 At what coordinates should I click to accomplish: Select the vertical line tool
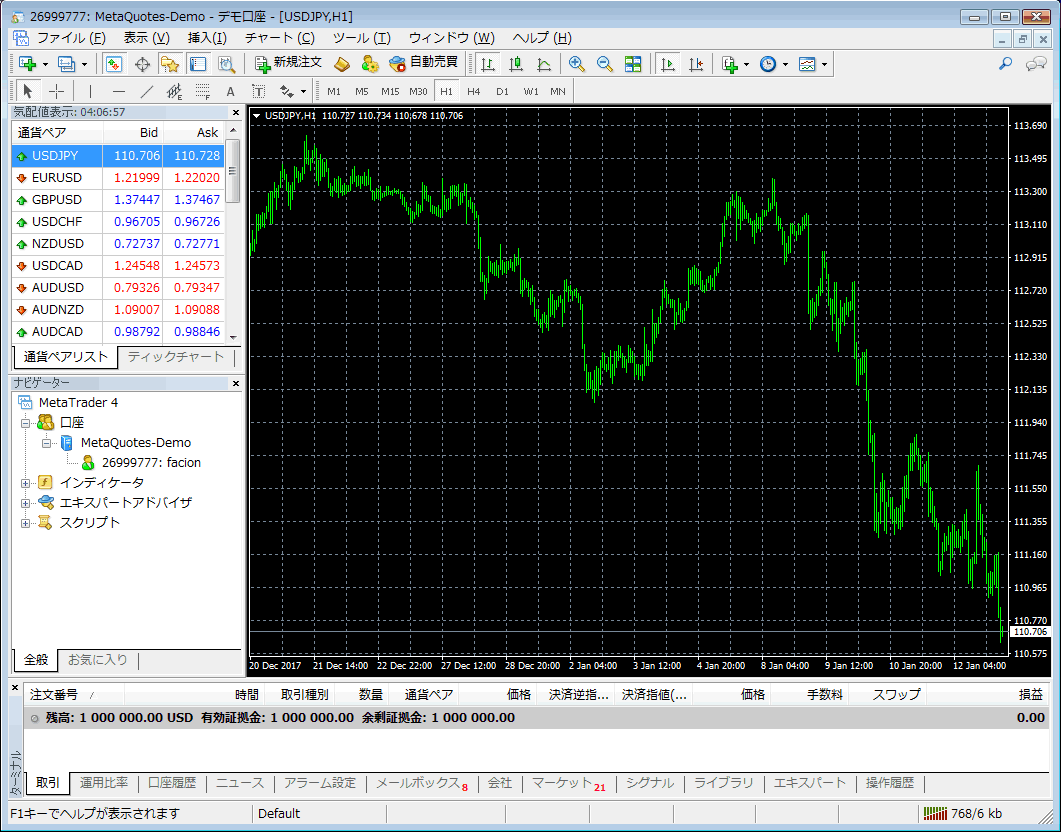pyautogui.click(x=90, y=91)
